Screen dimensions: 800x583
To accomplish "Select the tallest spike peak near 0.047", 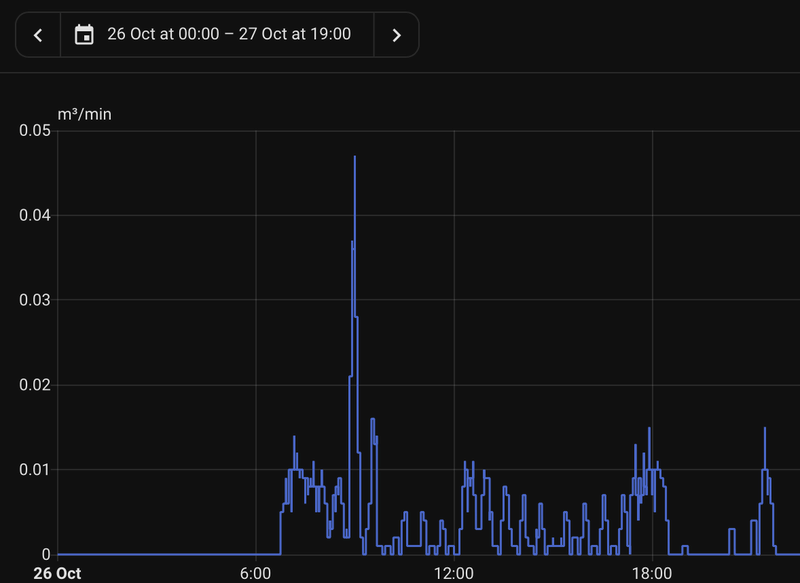I will pyautogui.click(x=355, y=157).
